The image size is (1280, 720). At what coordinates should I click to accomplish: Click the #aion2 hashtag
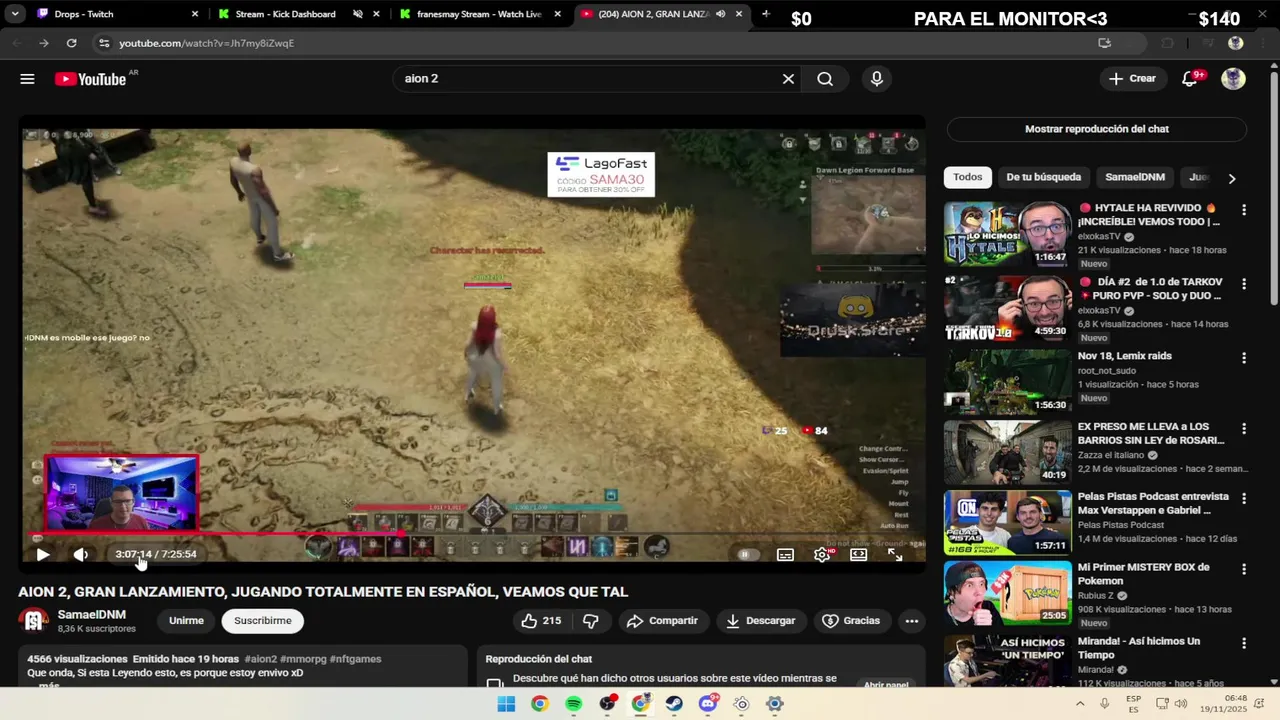(260, 659)
